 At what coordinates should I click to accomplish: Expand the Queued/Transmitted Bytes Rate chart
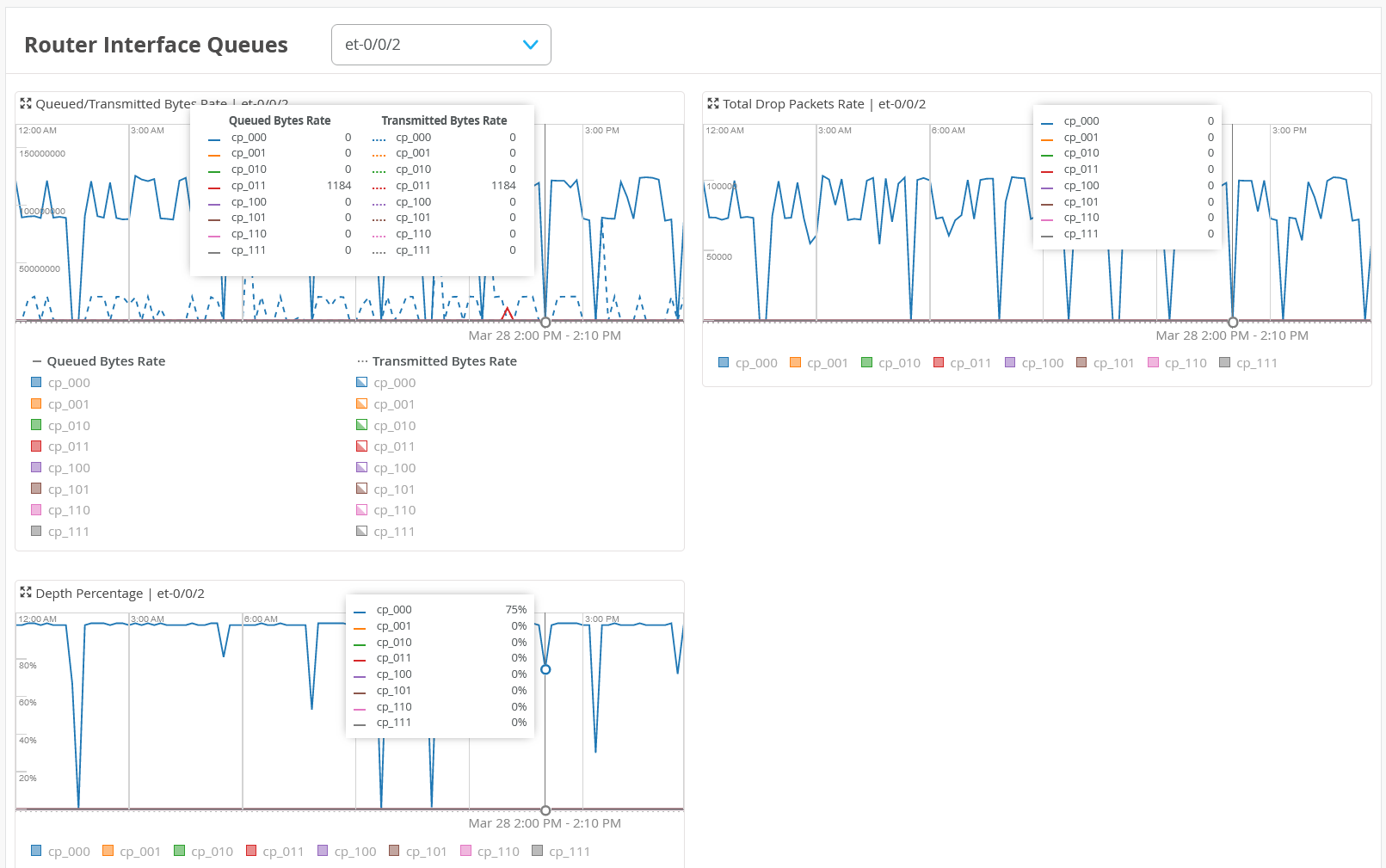[x=26, y=103]
